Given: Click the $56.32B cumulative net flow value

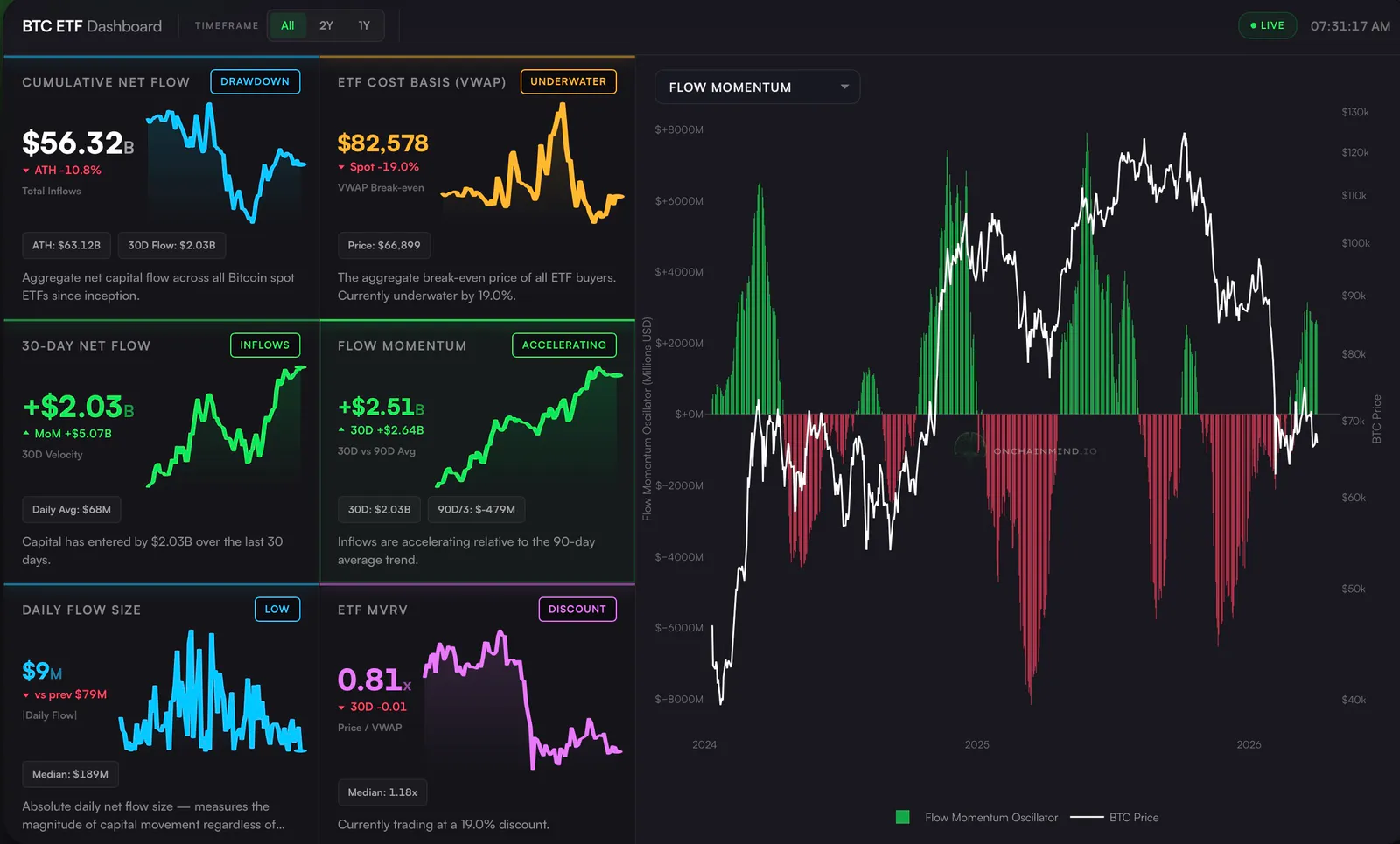Looking at the screenshot, I should tap(78, 143).
